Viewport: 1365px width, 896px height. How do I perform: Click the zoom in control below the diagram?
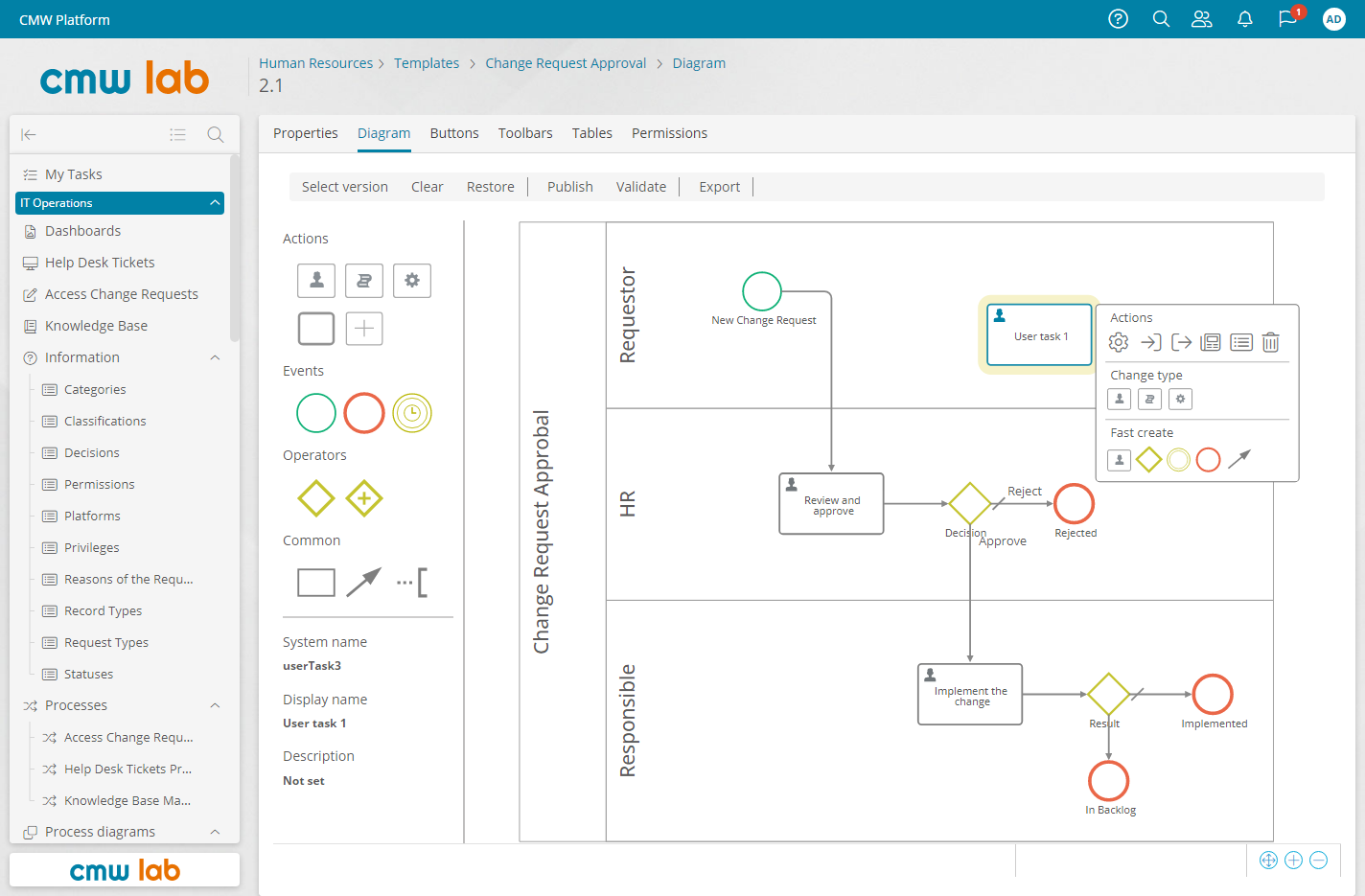pyautogui.click(x=1294, y=861)
